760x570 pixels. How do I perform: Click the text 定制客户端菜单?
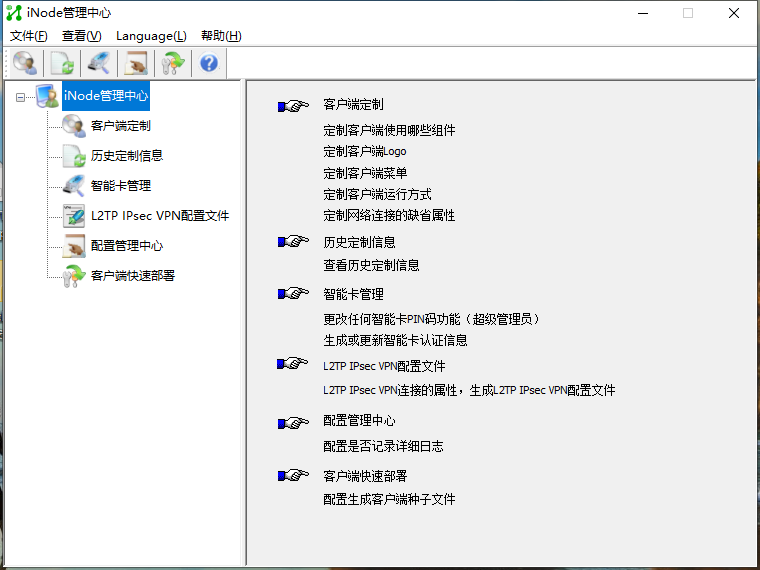[365, 173]
